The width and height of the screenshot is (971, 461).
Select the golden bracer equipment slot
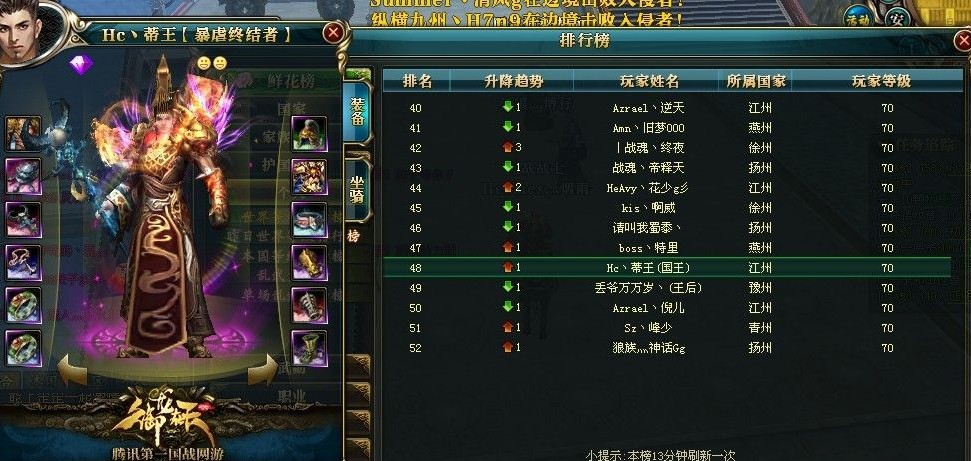click(x=309, y=262)
